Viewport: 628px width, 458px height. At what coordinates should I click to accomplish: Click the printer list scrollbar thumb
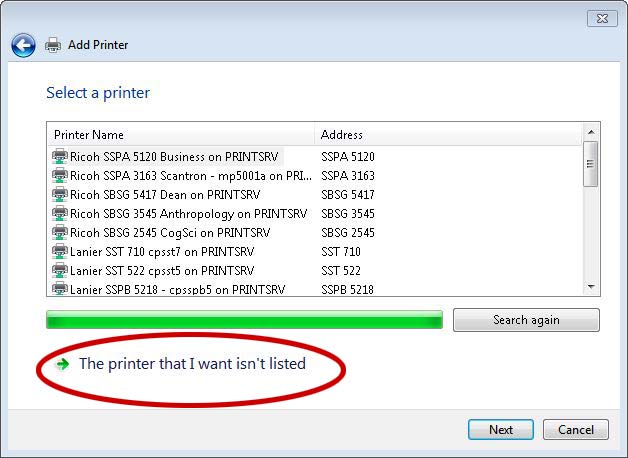click(591, 162)
